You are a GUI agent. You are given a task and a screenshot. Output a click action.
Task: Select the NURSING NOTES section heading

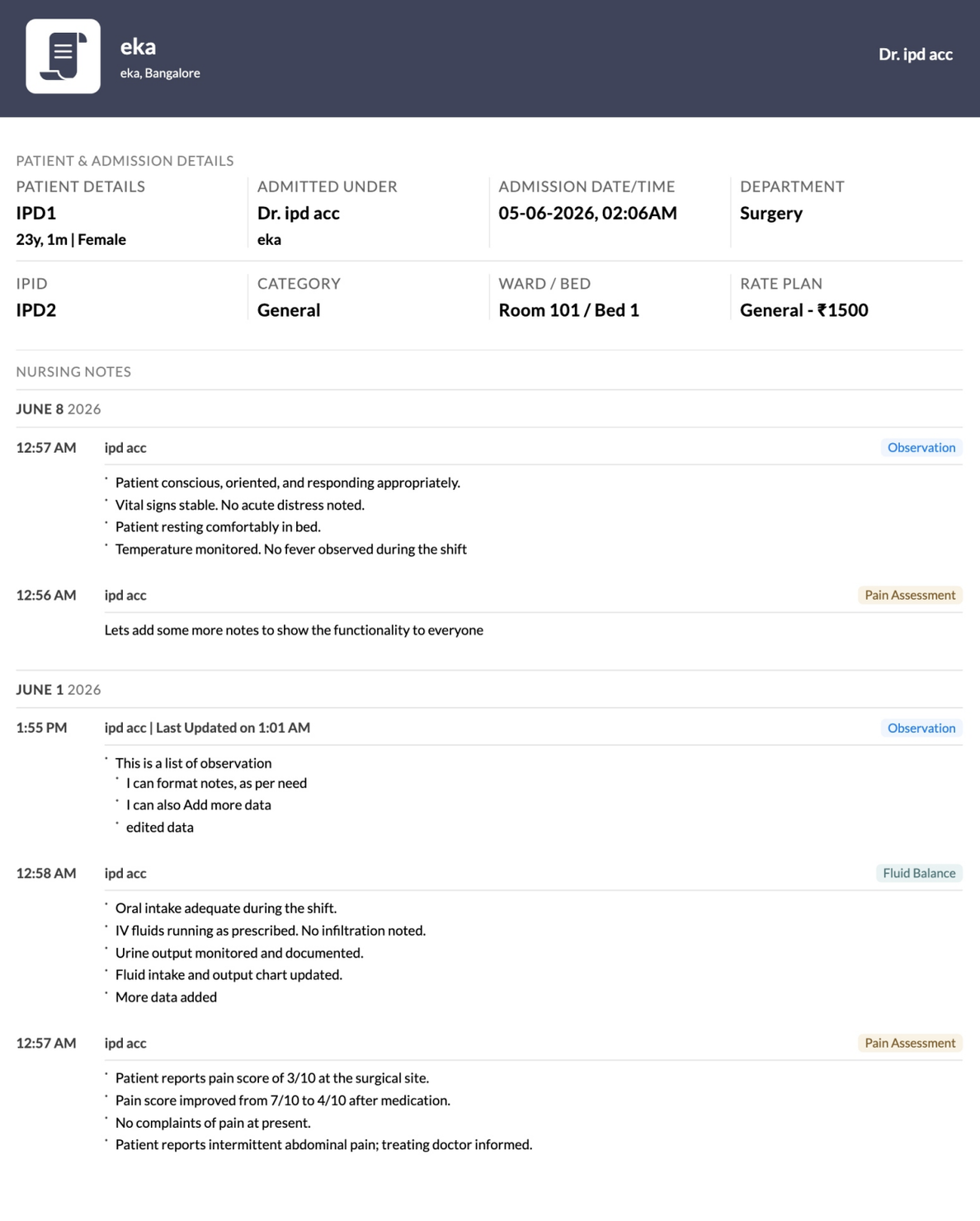point(73,371)
